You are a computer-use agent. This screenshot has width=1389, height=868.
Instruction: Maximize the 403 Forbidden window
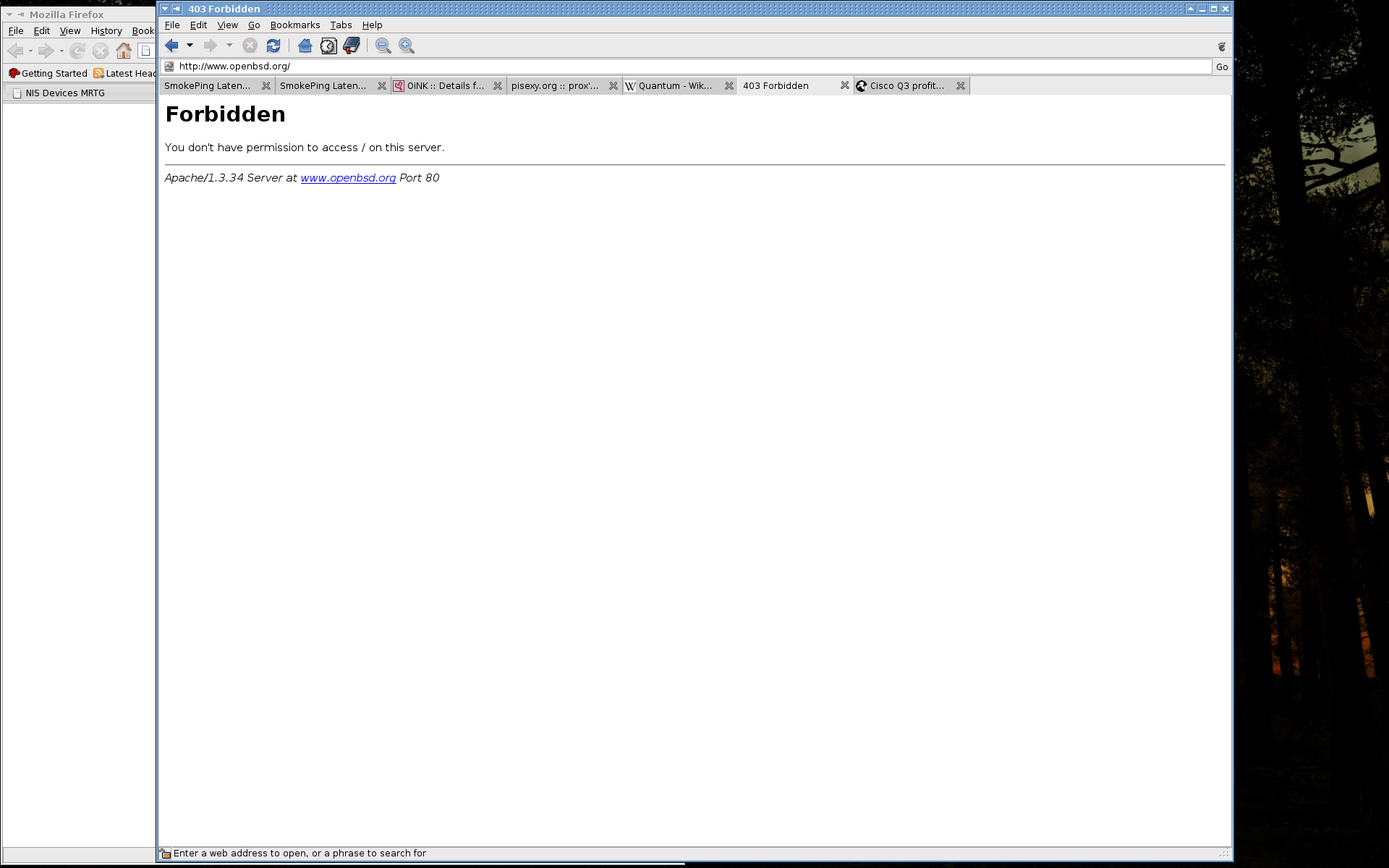coord(1213,9)
